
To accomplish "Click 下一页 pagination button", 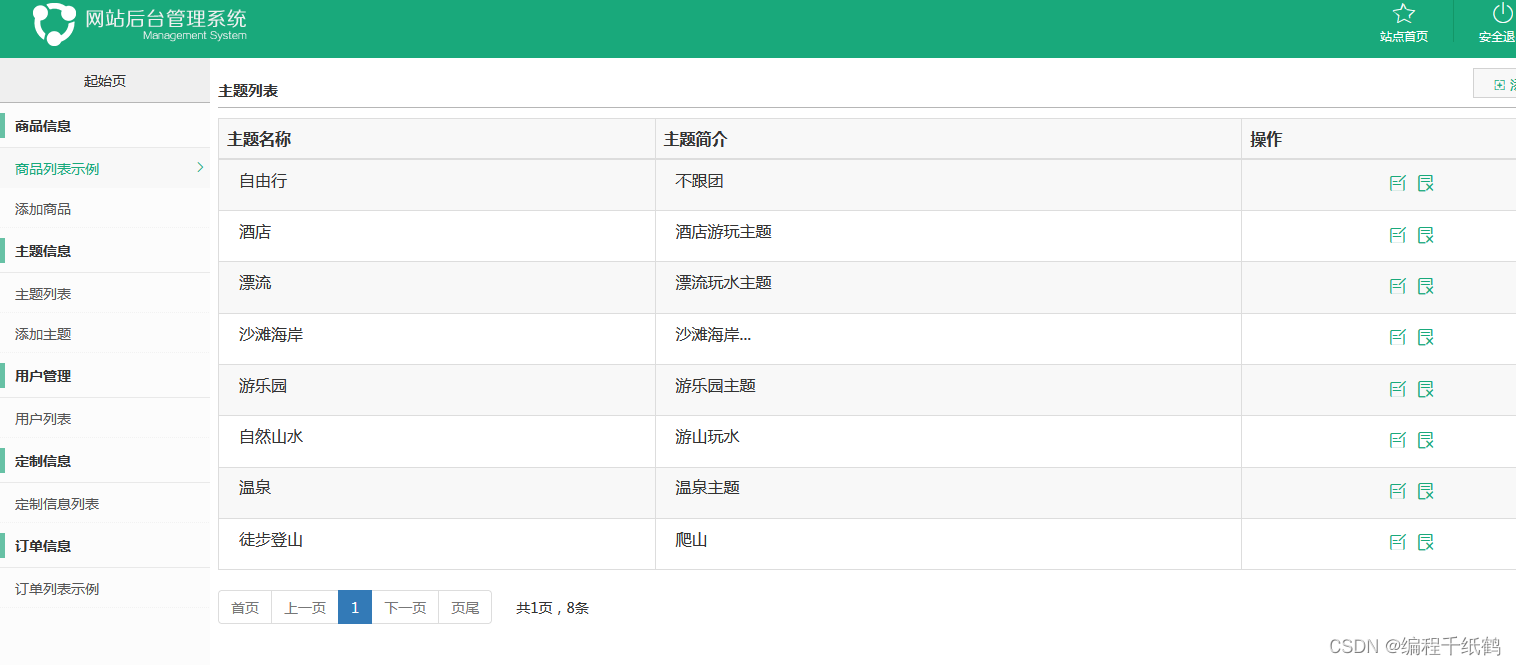I will pyautogui.click(x=405, y=607).
